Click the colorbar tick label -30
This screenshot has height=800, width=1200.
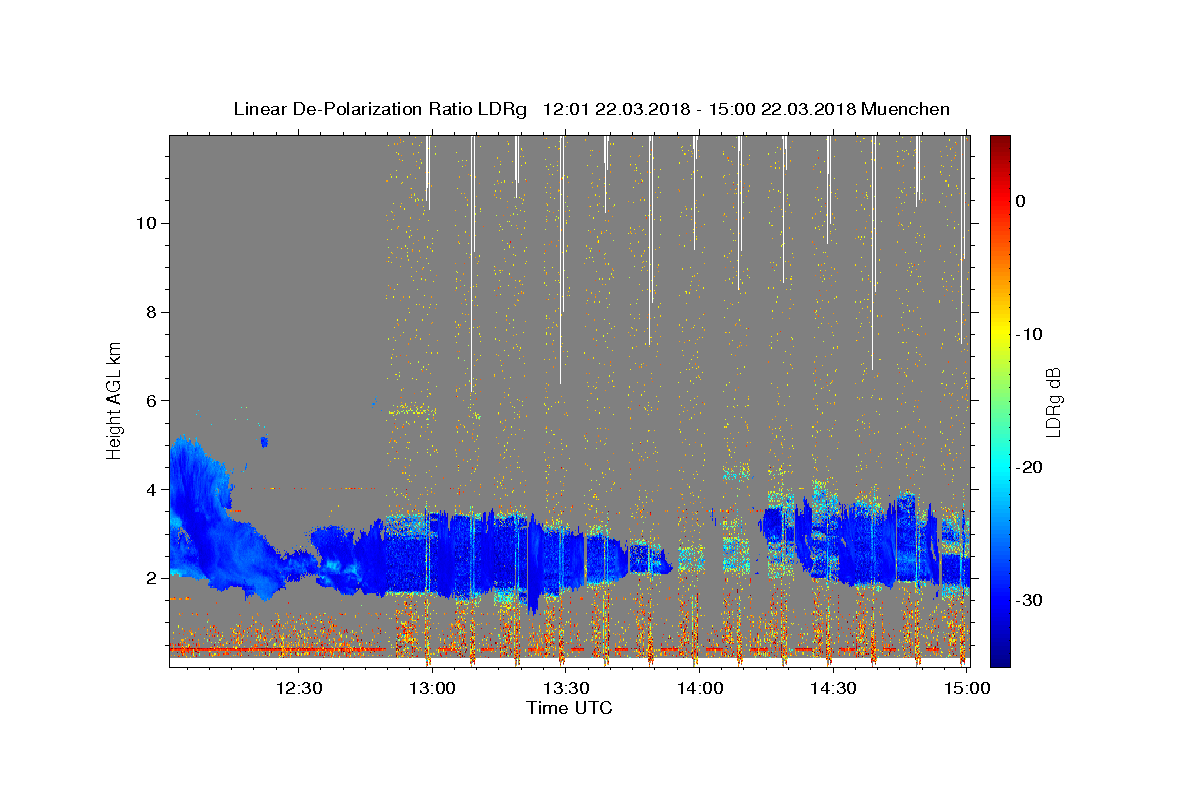(x=1029, y=600)
